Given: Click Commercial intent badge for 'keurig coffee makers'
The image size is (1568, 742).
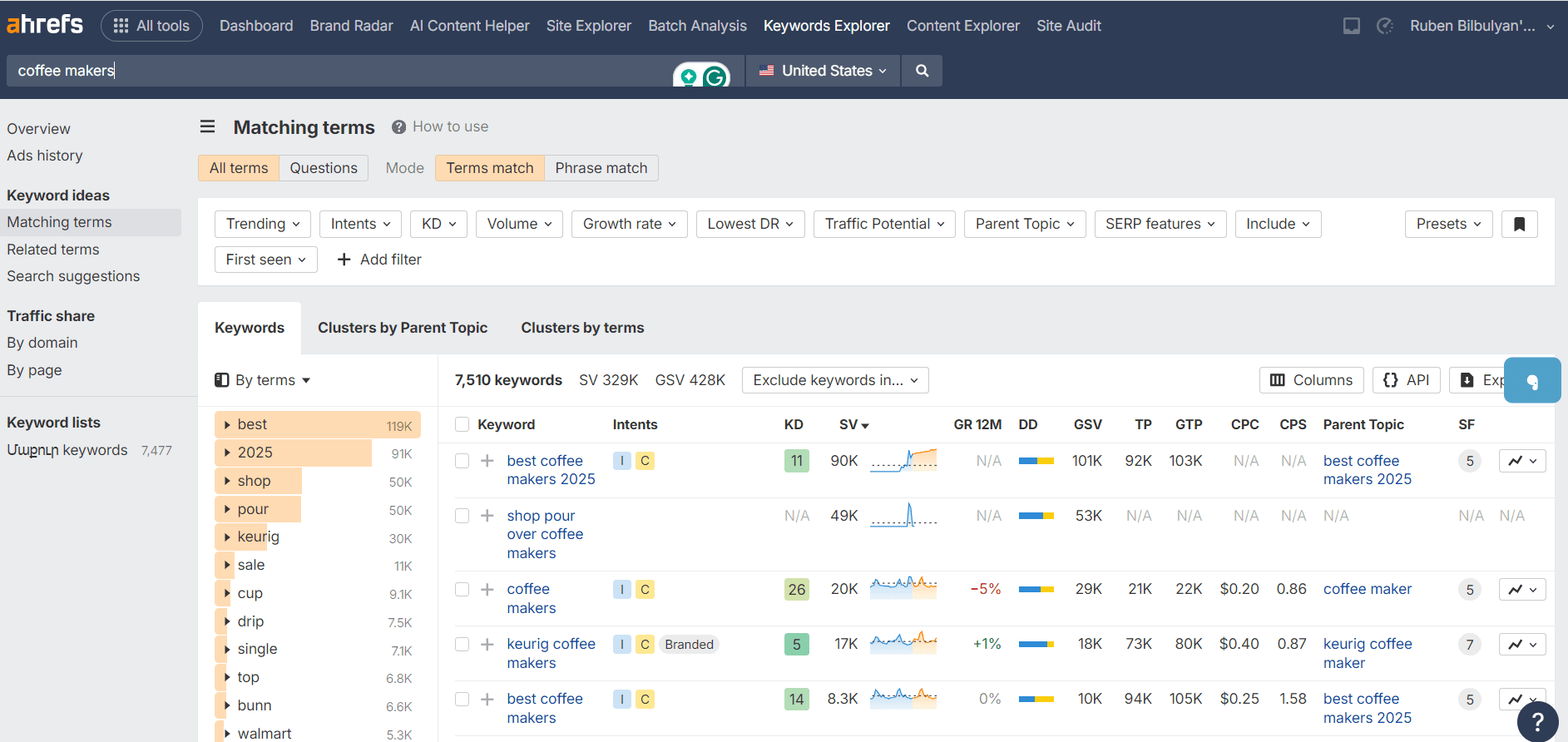Looking at the screenshot, I should tap(645, 644).
